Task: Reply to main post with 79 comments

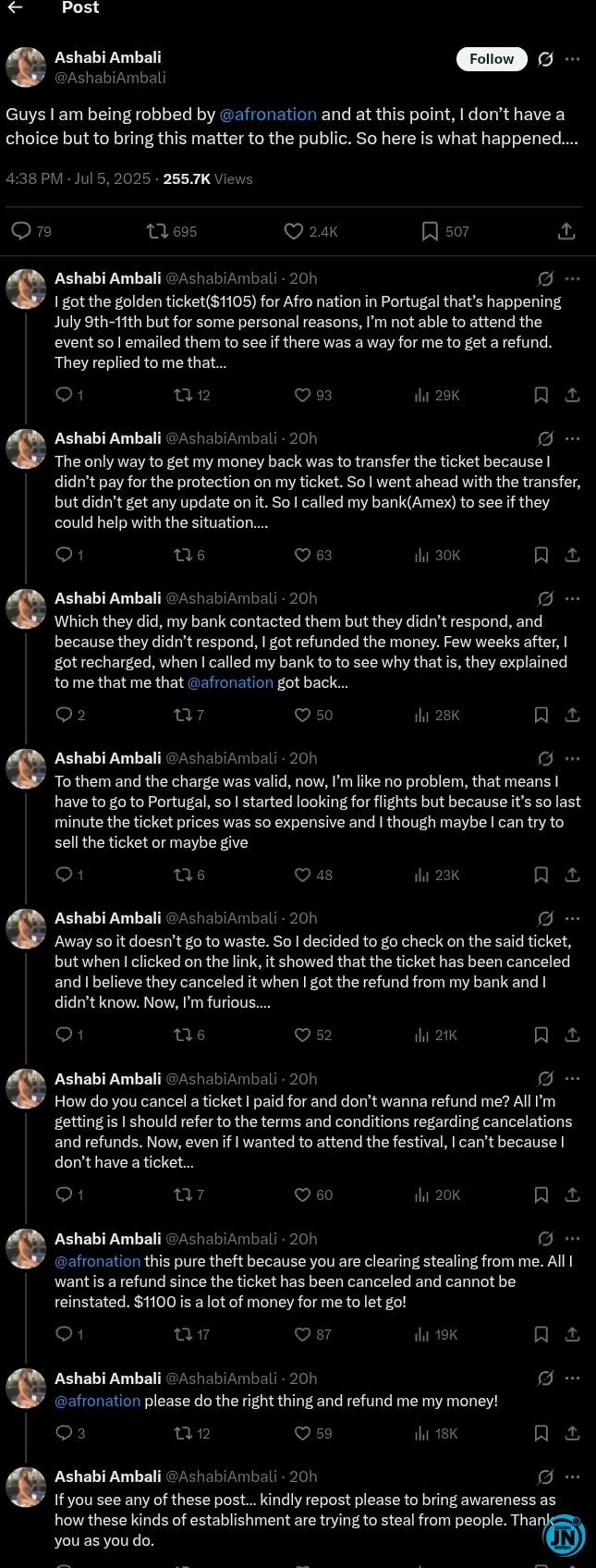Action: point(30,231)
